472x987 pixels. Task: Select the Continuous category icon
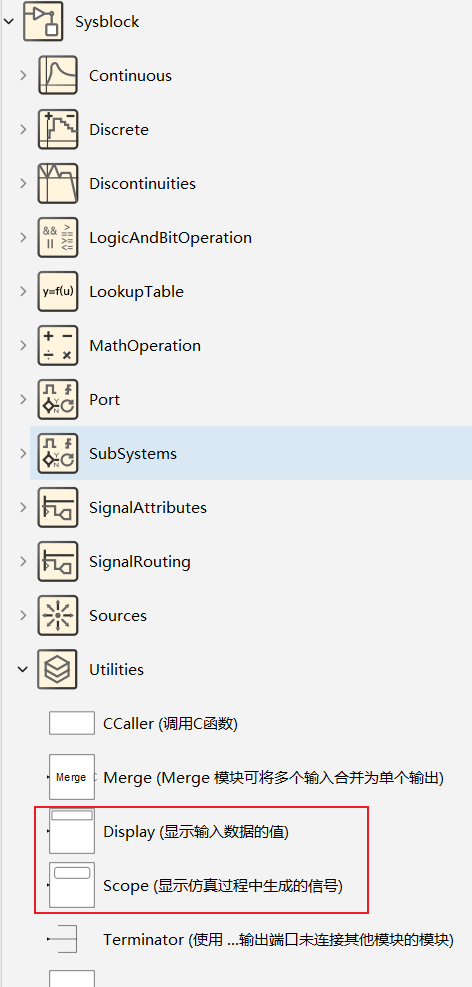(58, 76)
